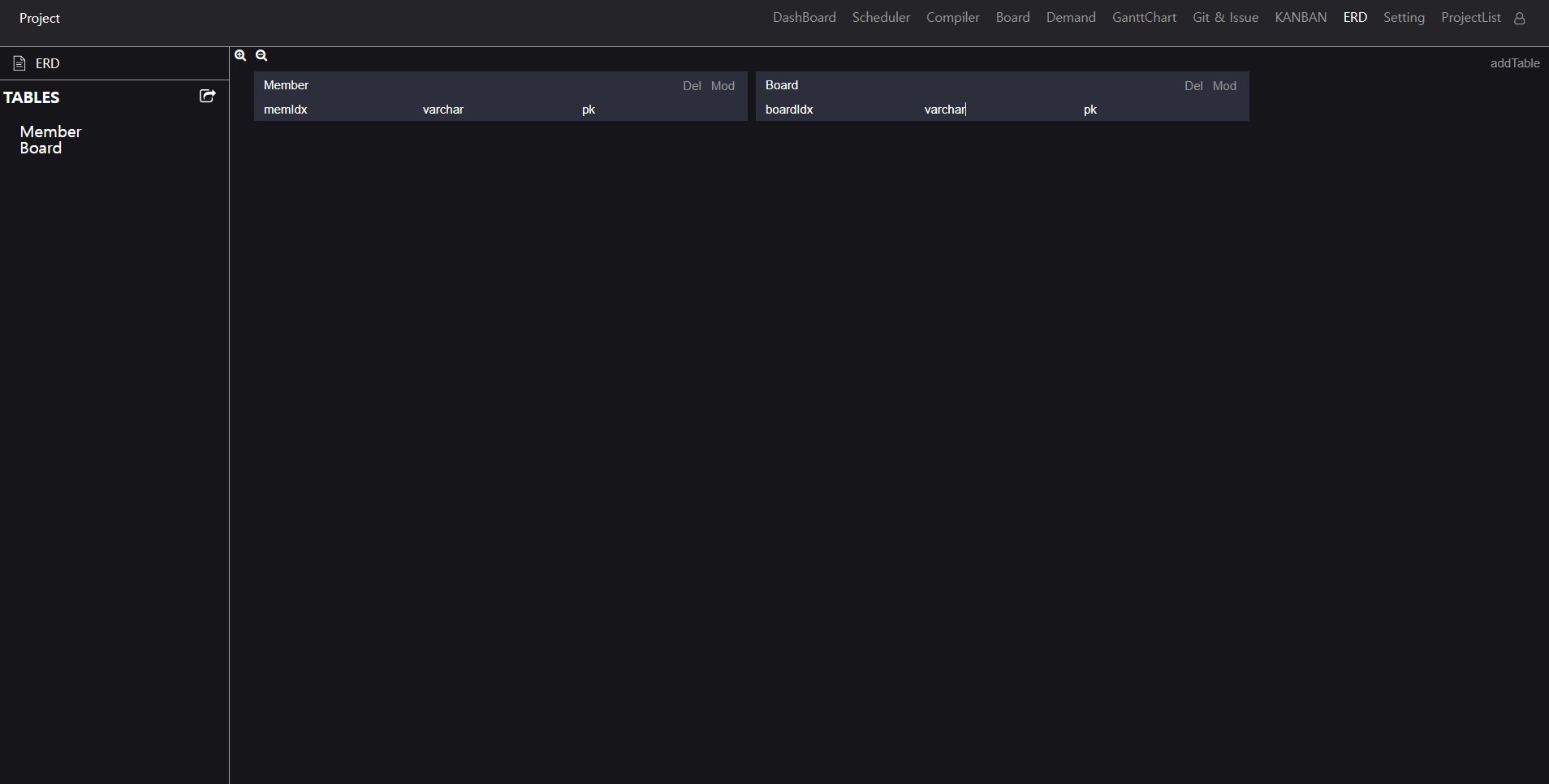The image size is (1549, 784).
Task: Click Del on the Member table
Action: coord(692,86)
